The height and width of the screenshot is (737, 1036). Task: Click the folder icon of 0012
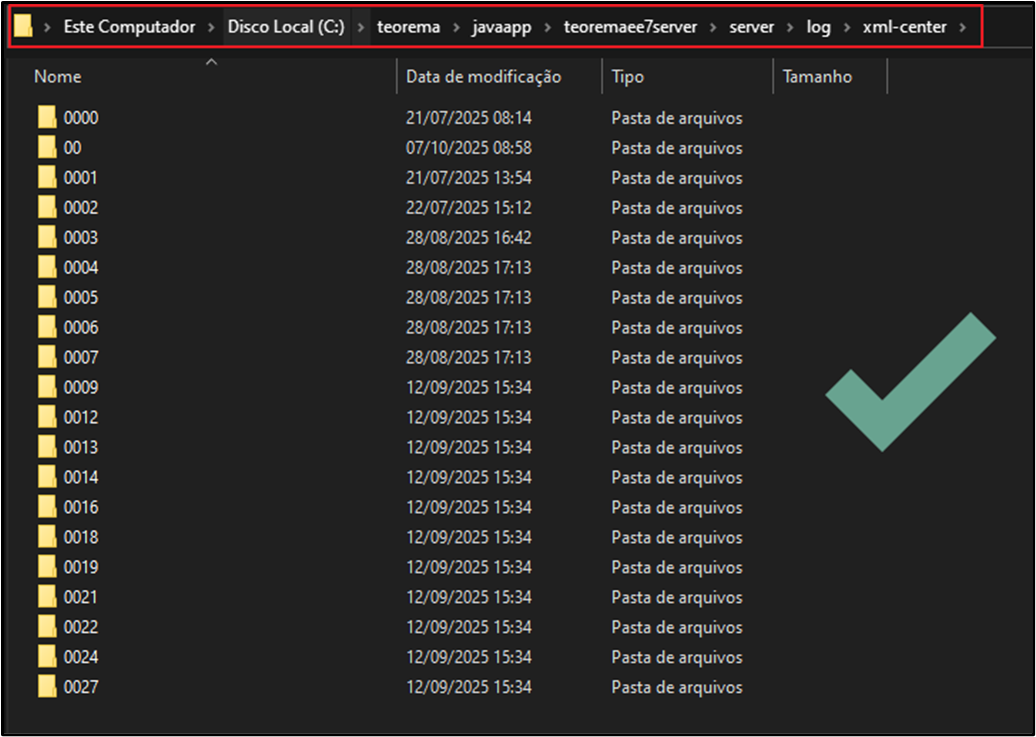47,417
